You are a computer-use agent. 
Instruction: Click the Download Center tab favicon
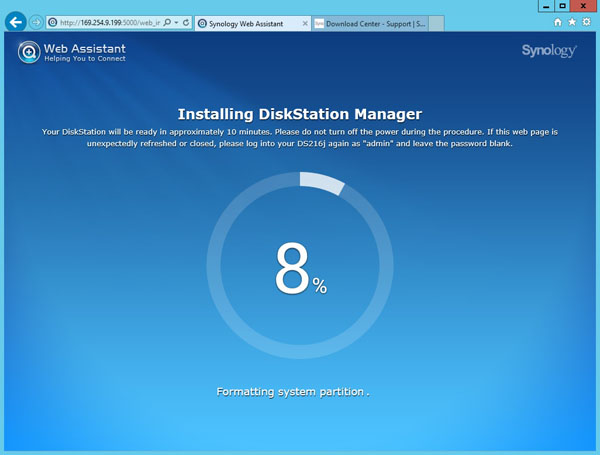click(319, 24)
